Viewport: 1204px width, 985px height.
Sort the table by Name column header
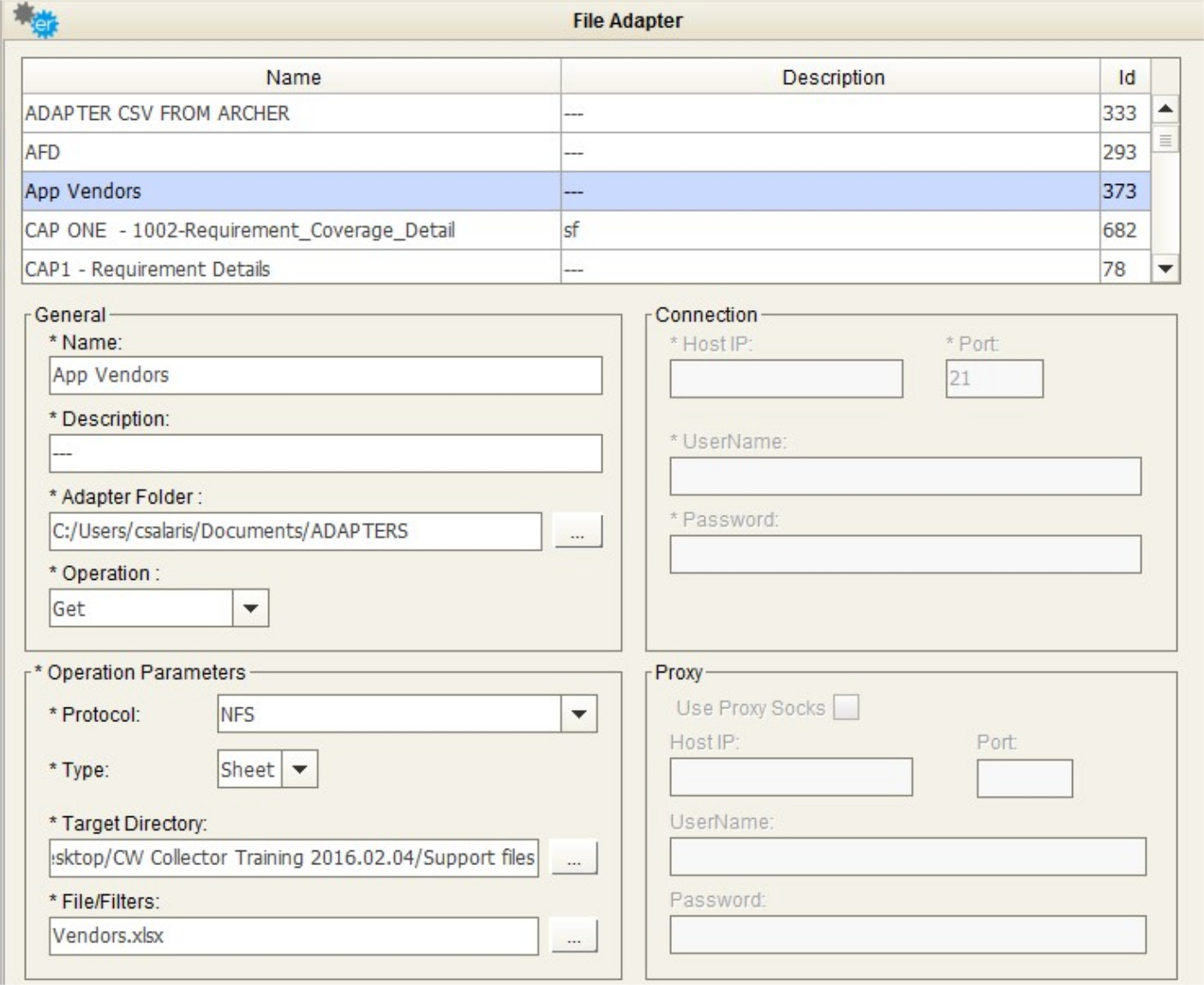point(292,77)
